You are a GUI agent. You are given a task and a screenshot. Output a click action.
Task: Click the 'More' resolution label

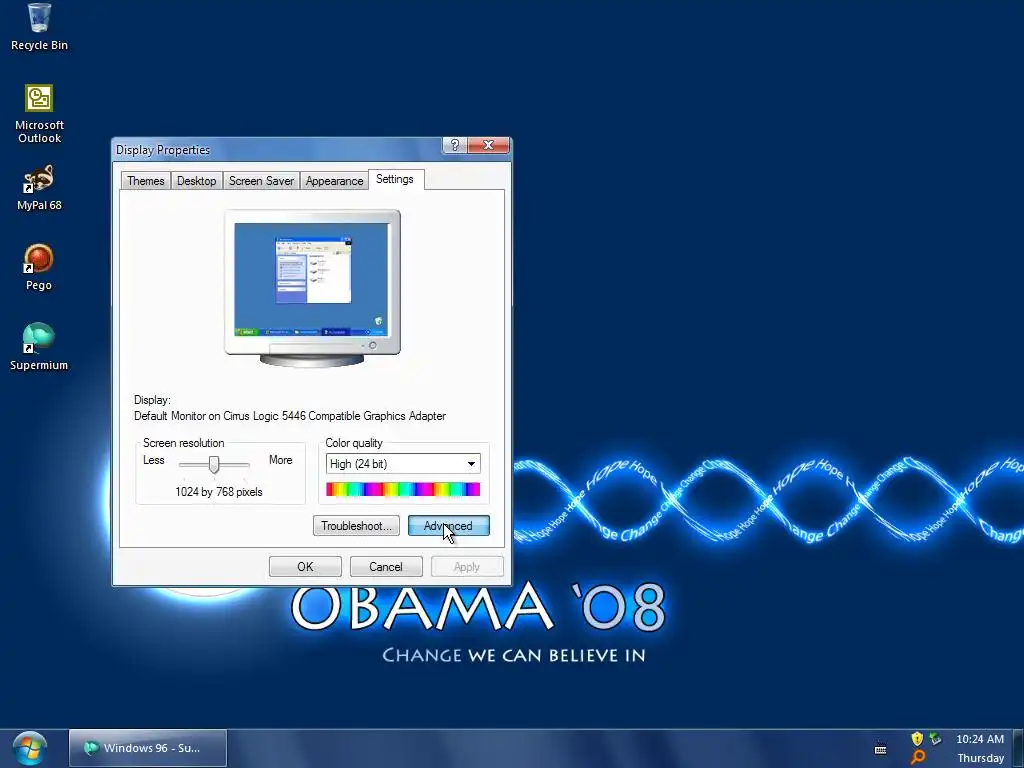(x=281, y=460)
